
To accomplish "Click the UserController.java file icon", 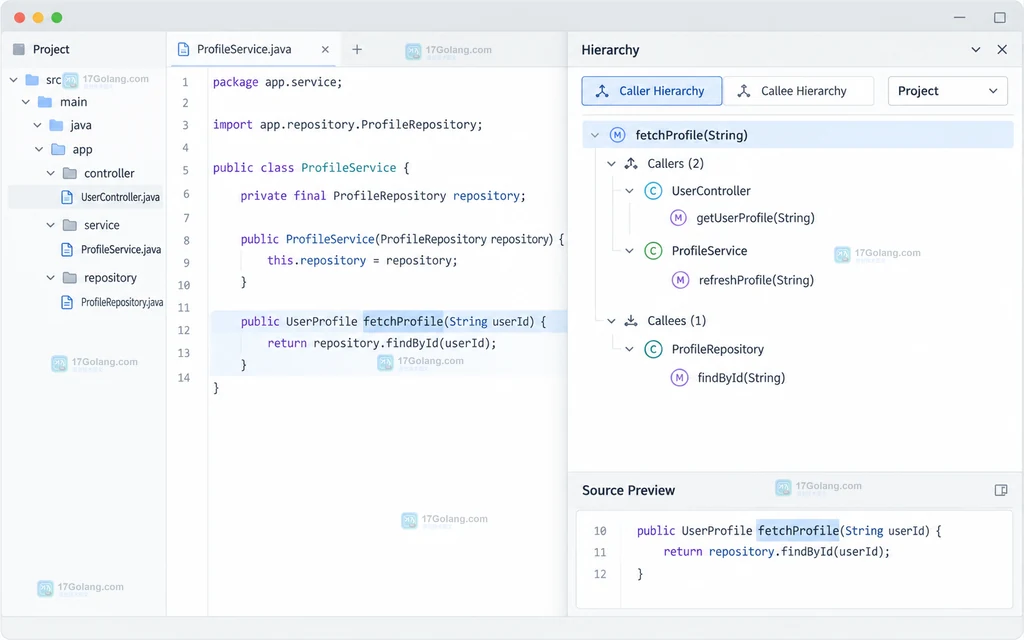I will tap(67, 197).
